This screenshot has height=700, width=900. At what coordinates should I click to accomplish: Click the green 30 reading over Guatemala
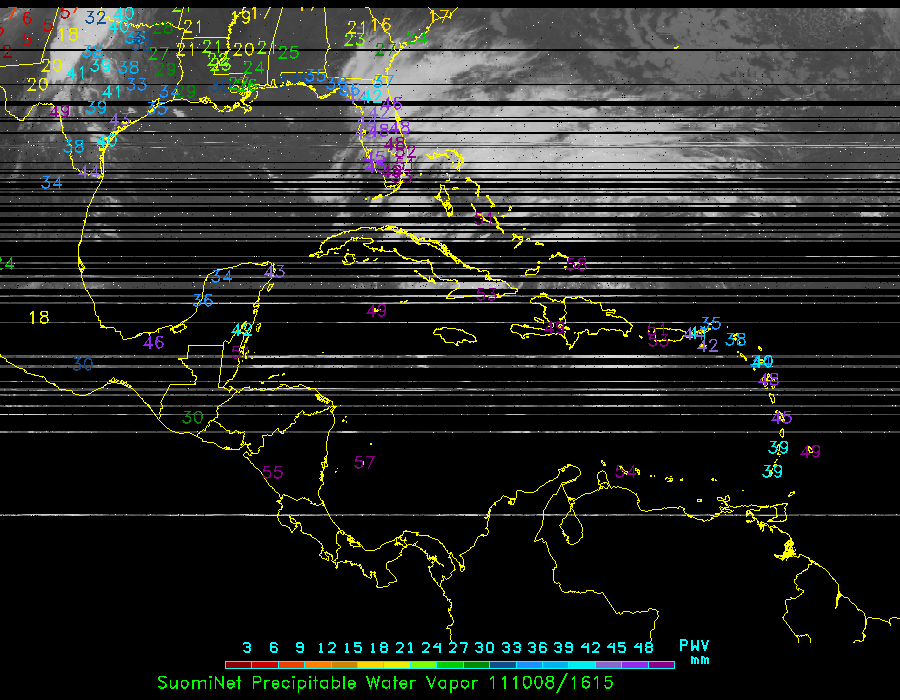193,417
